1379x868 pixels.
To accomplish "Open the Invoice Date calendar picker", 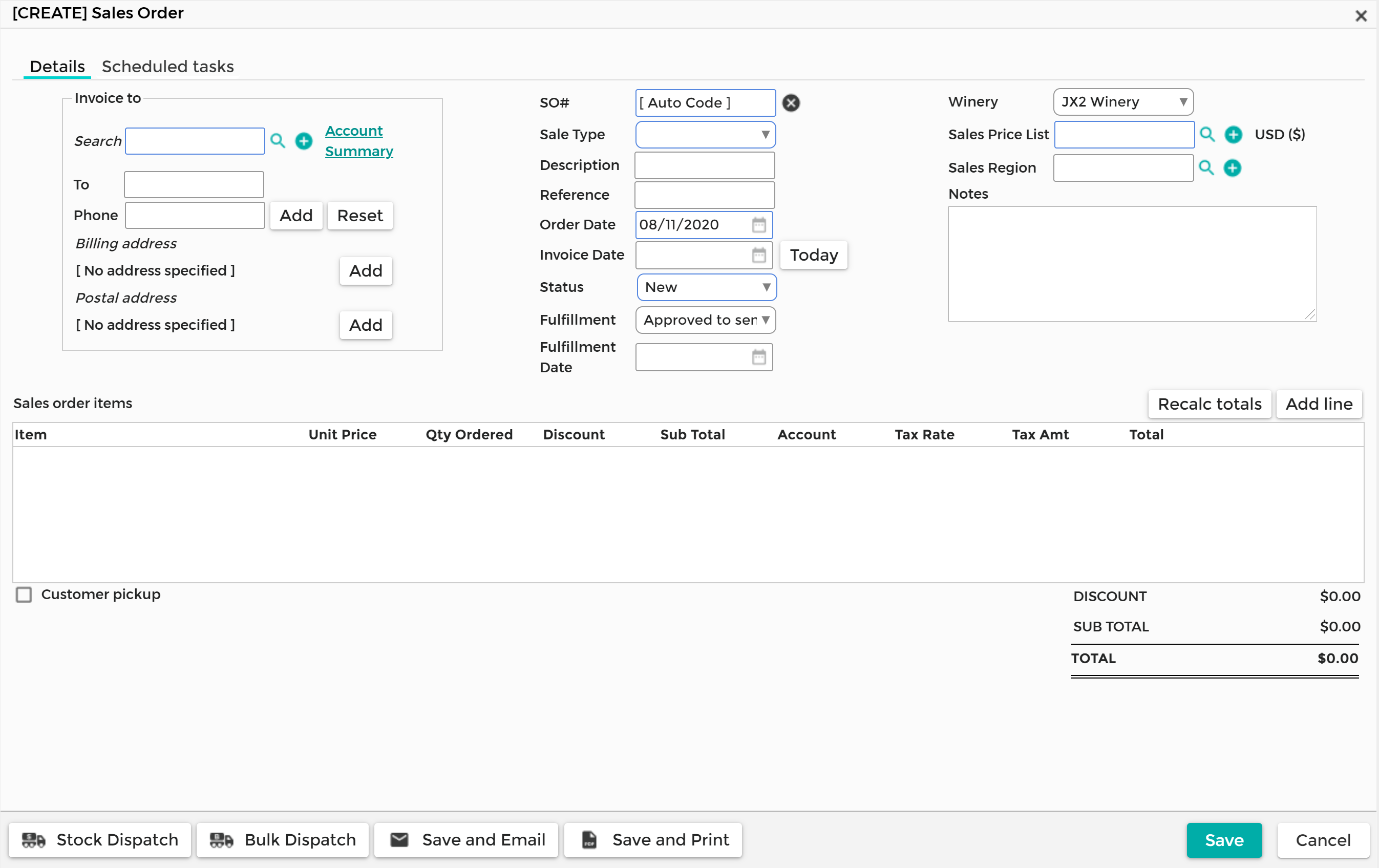I will [x=759, y=255].
